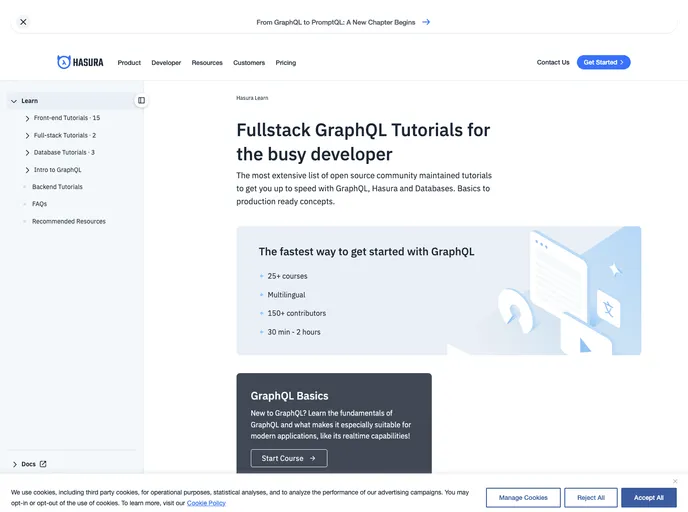The height and width of the screenshot is (512, 688).
Task: Go to the Pricing page
Action: (286, 63)
